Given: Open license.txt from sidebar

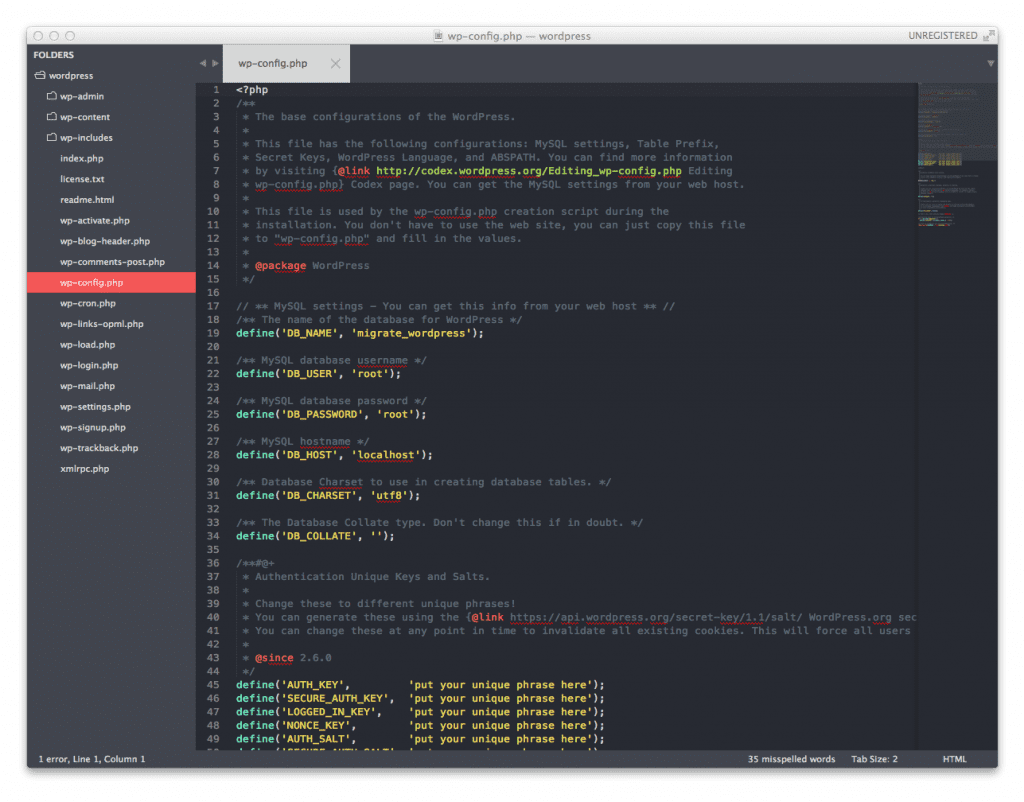Looking at the screenshot, I should [82, 179].
